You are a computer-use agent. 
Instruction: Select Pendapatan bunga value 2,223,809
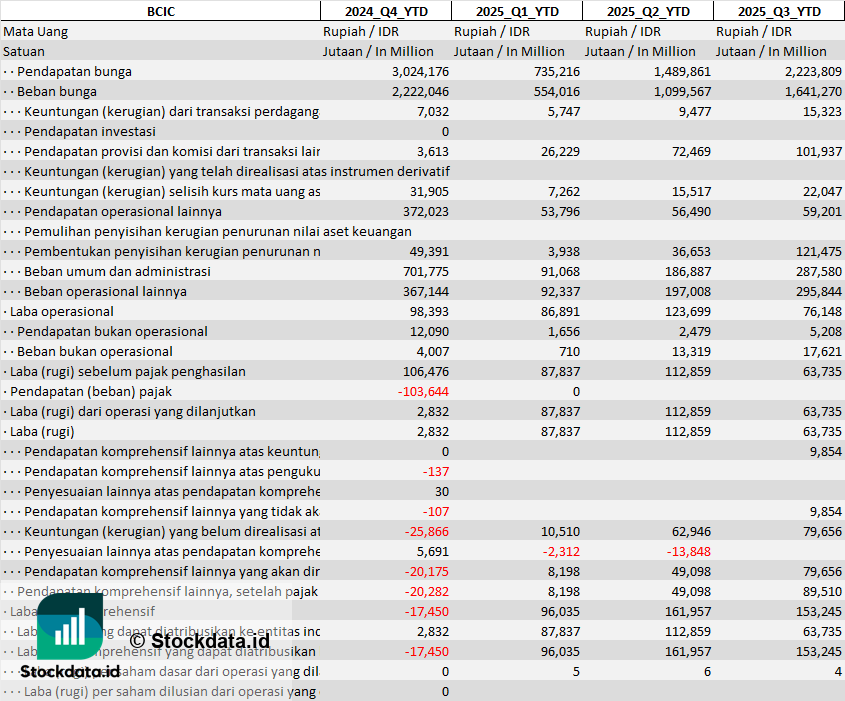[813, 72]
